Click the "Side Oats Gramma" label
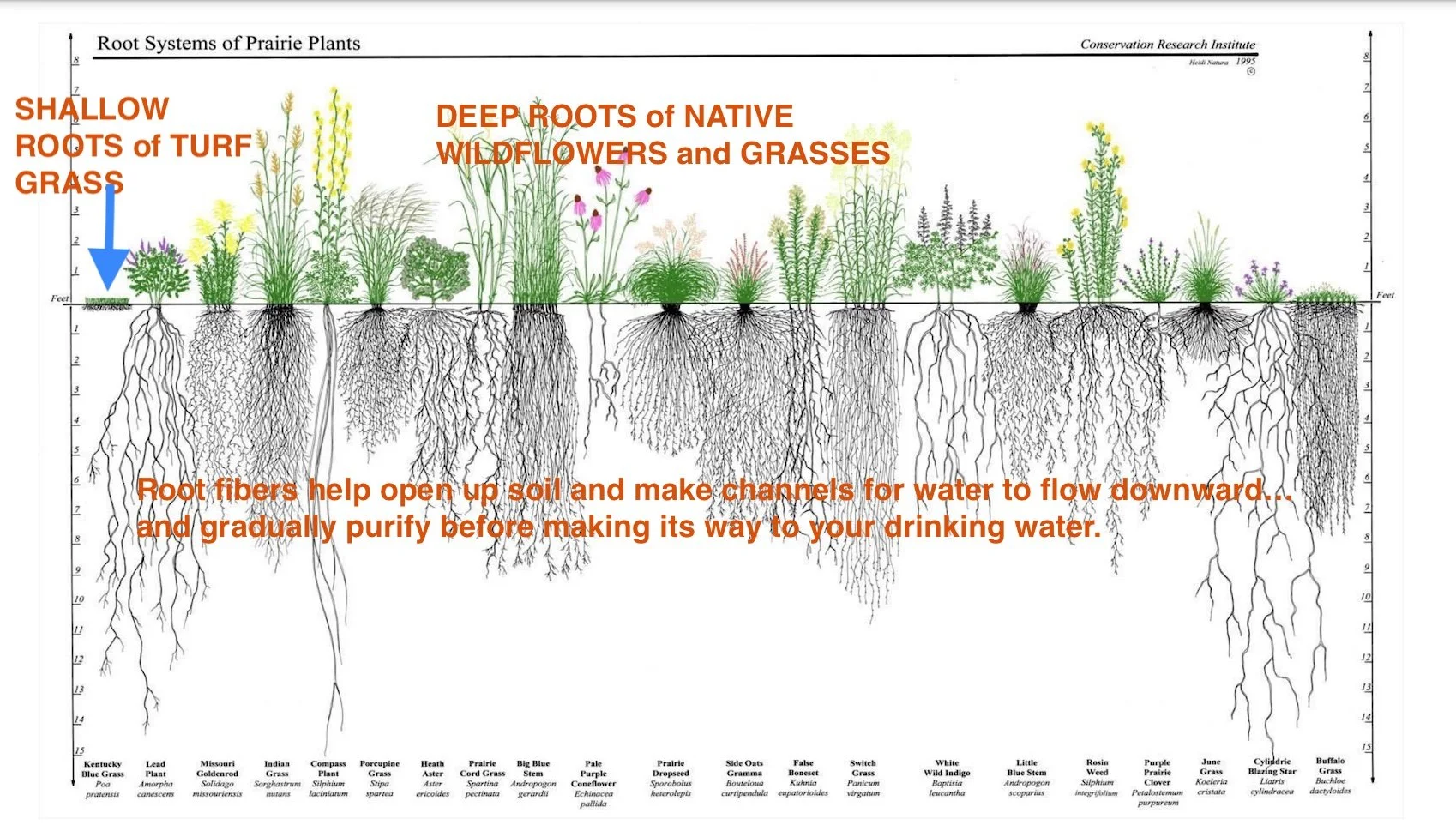Viewport: 1456px width, 825px height. [x=744, y=768]
